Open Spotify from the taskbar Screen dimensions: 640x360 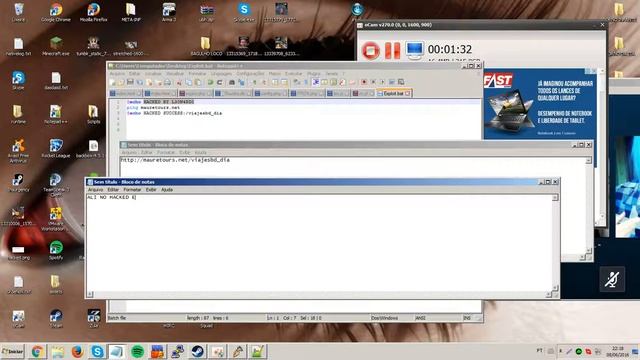(x=138, y=351)
